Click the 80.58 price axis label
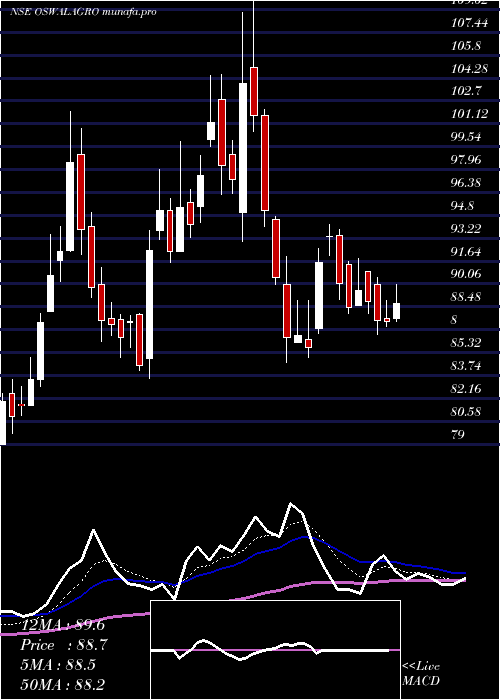The width and height of the screenshot is (500, 700). (x=466, y=411)
